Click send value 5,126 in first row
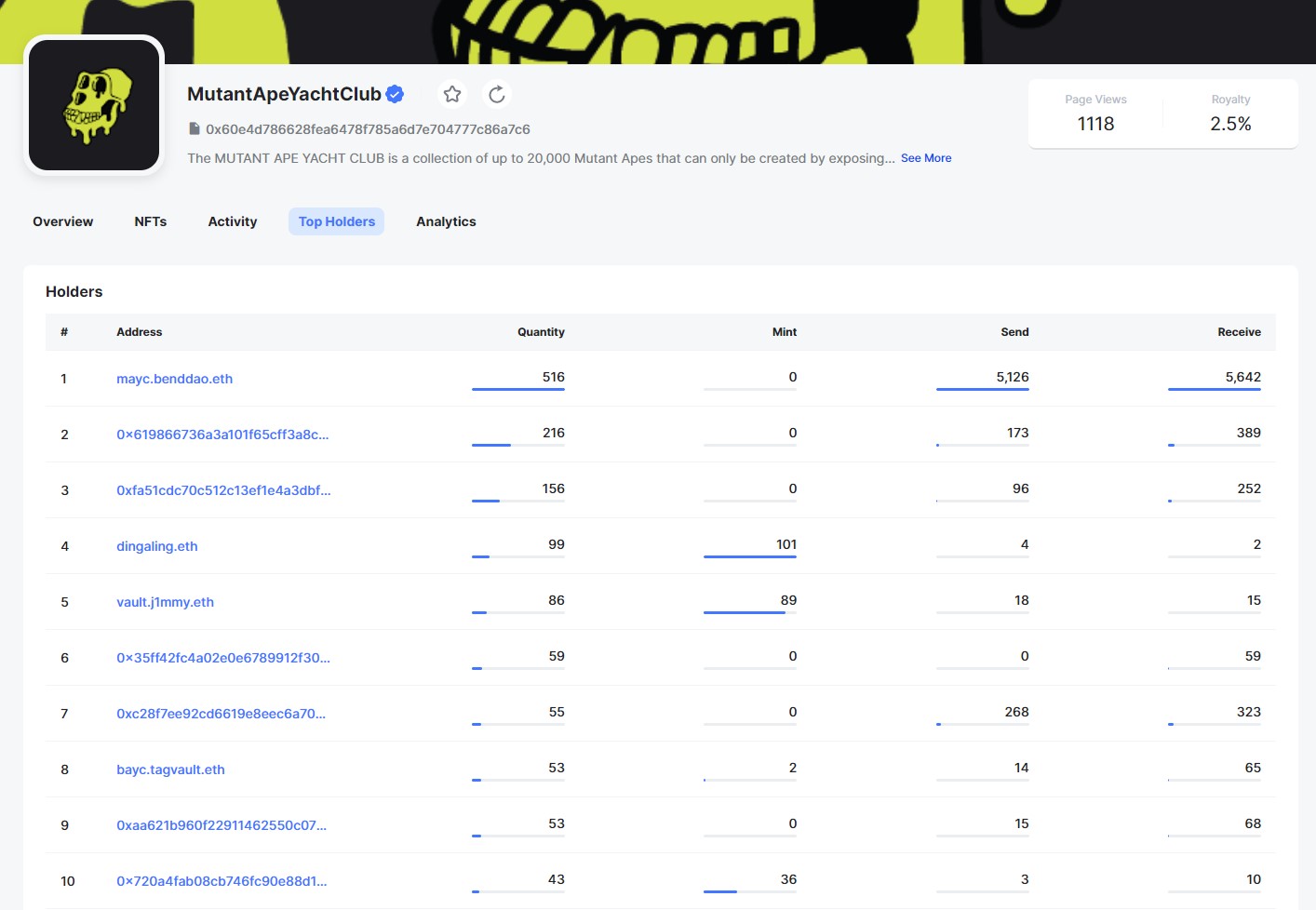 [1013, 377]
